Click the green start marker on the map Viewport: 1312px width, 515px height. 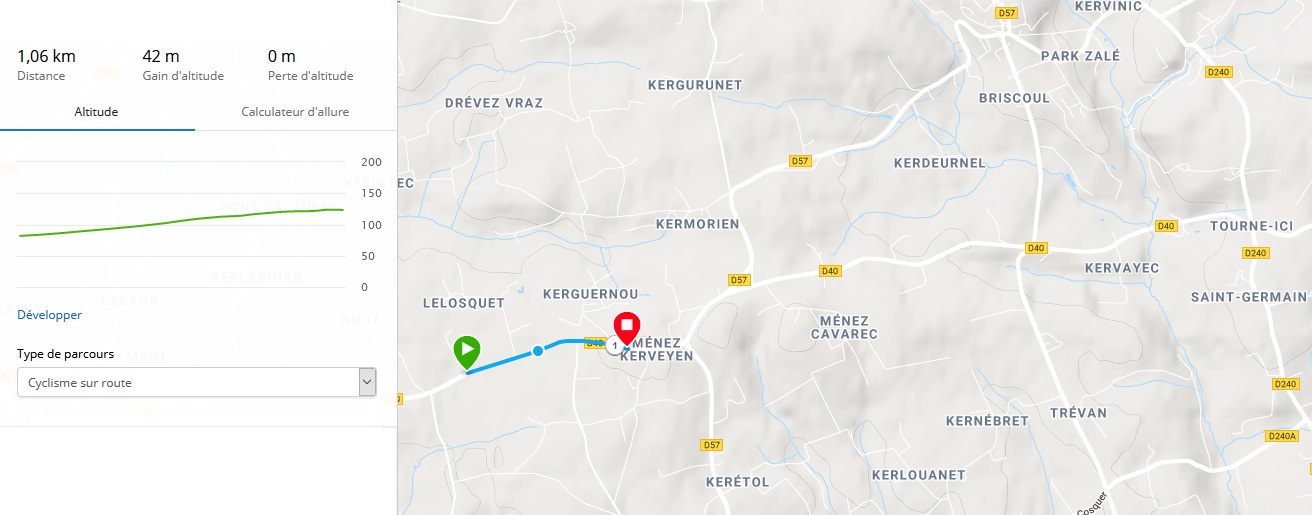click(466, 352)
